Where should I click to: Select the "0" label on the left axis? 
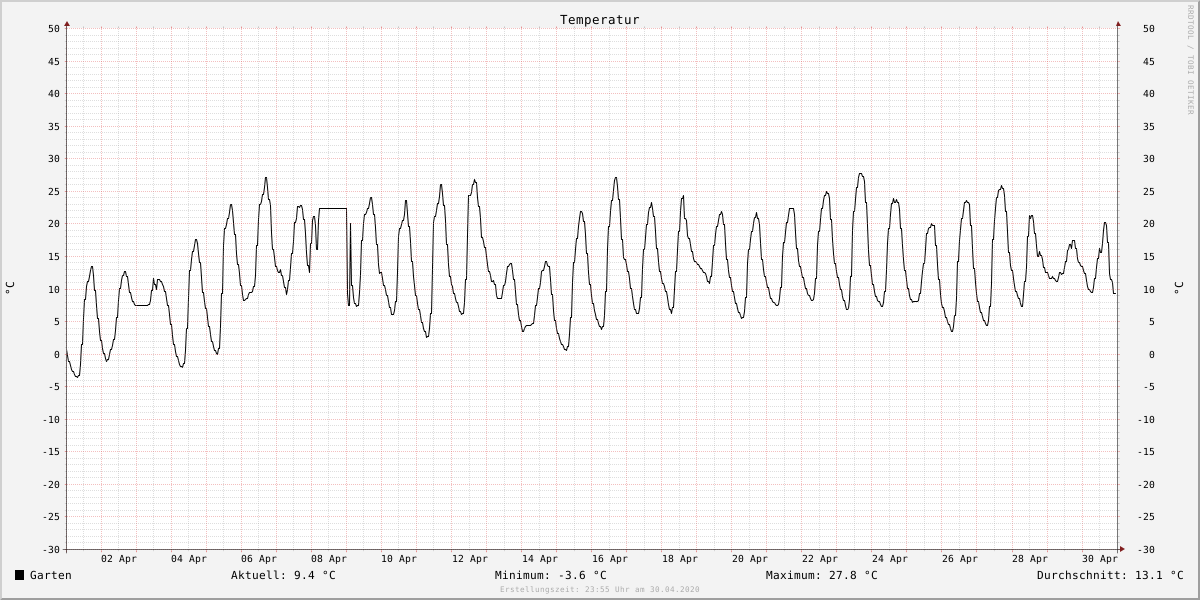[x=58, y=354]
